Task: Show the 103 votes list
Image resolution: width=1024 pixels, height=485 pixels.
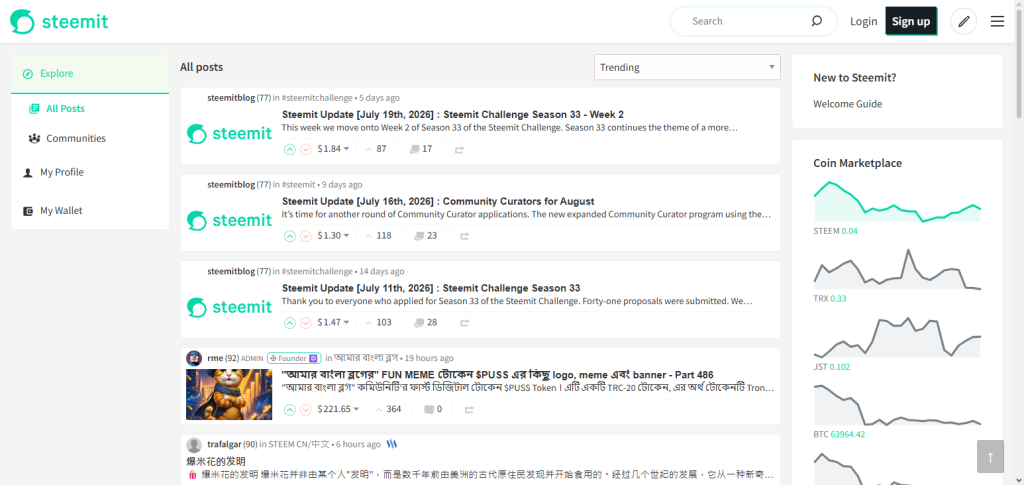Action: [378, 322]
